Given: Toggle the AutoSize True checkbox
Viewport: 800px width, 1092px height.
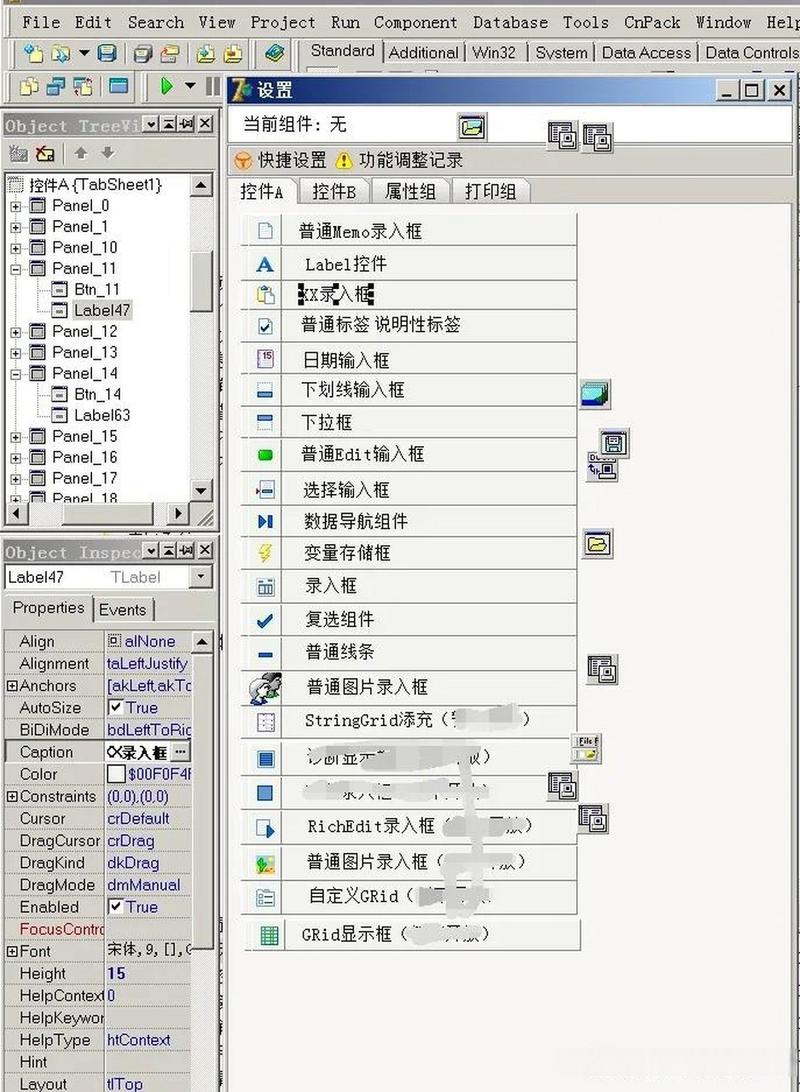Looking at the screenshot, I should point(116,708).
